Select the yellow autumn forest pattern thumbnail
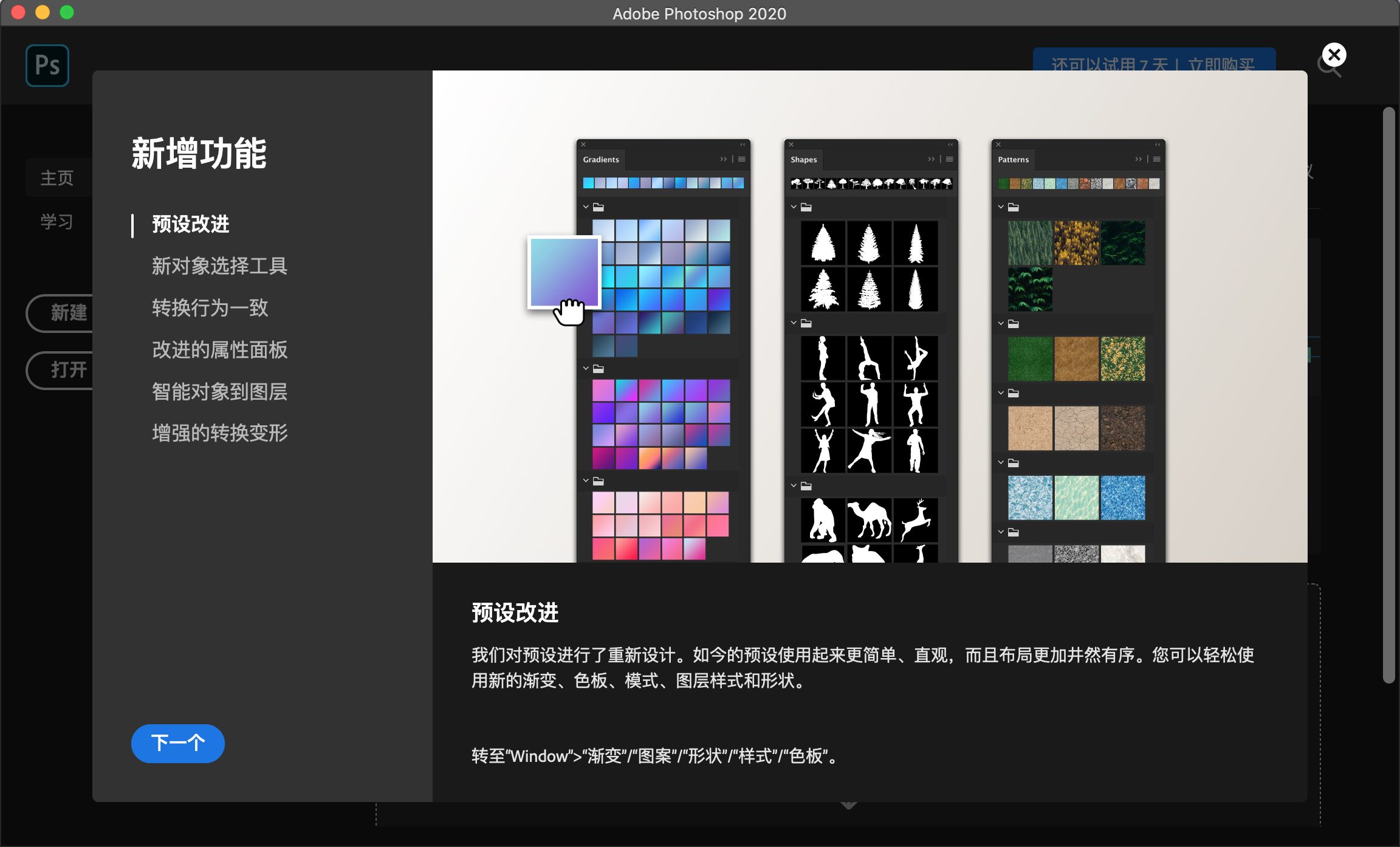 coord(1076,243)
